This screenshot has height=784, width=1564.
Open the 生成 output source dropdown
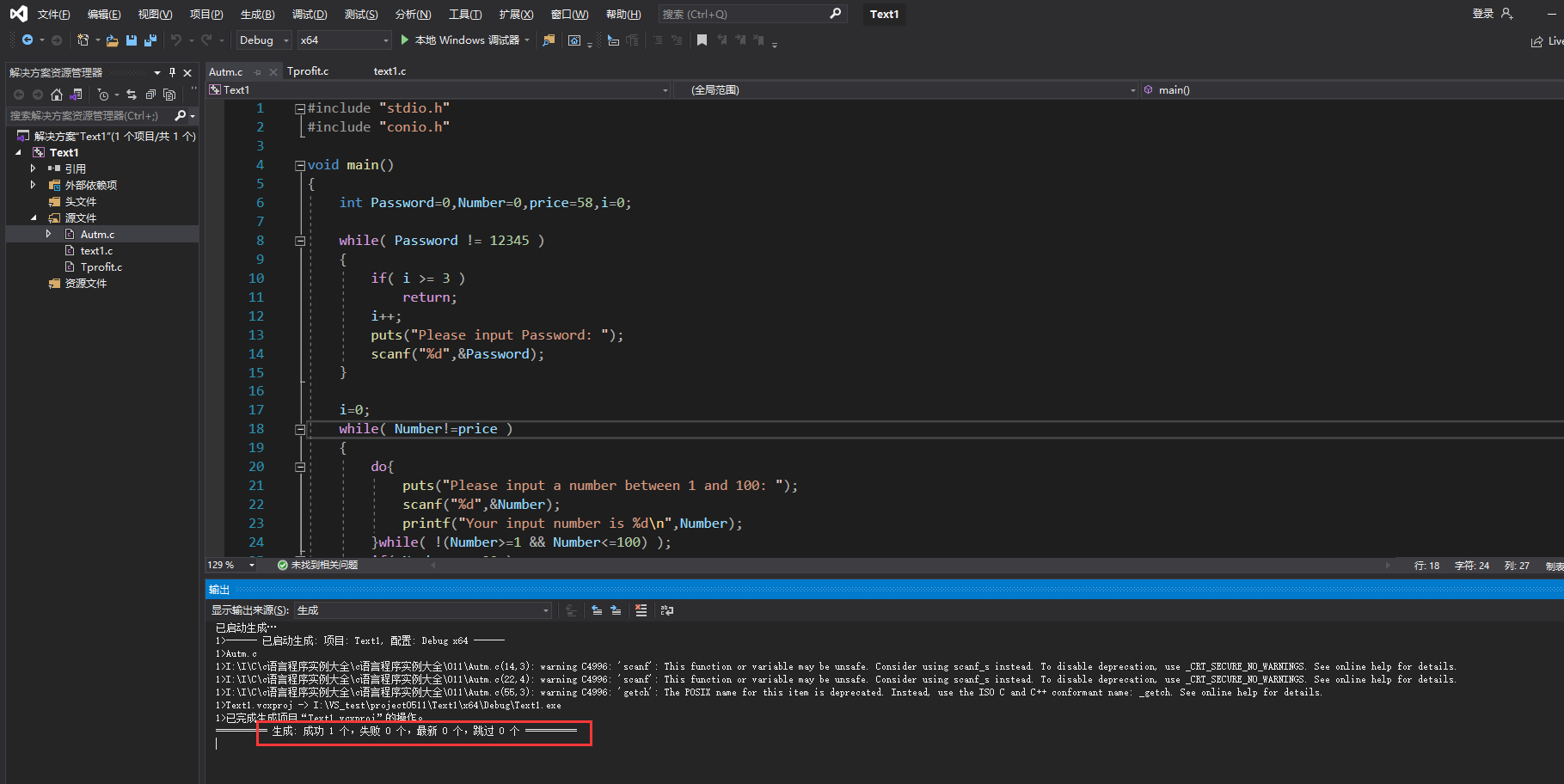(545, 609)
